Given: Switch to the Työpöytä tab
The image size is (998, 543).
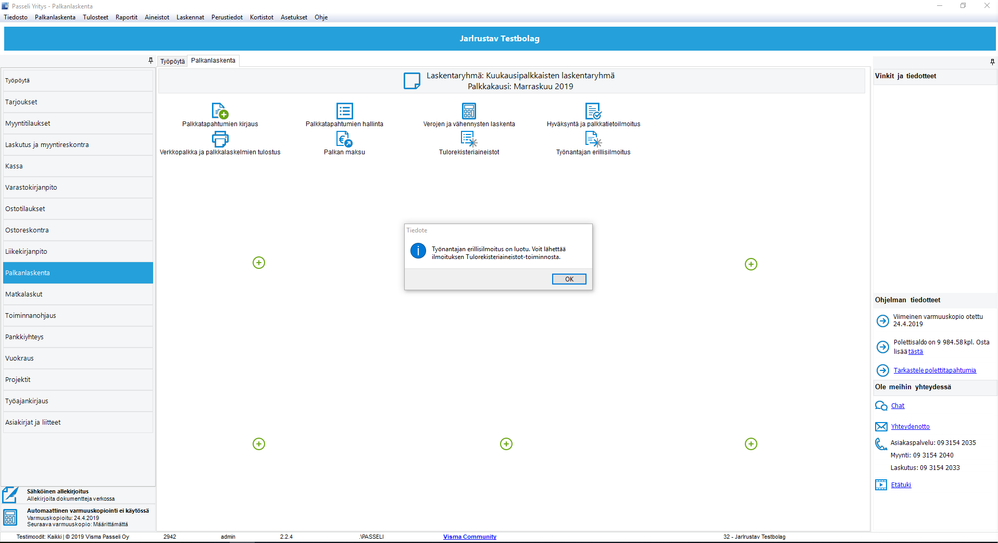Looking at the screenshot, I should point(172,61).
